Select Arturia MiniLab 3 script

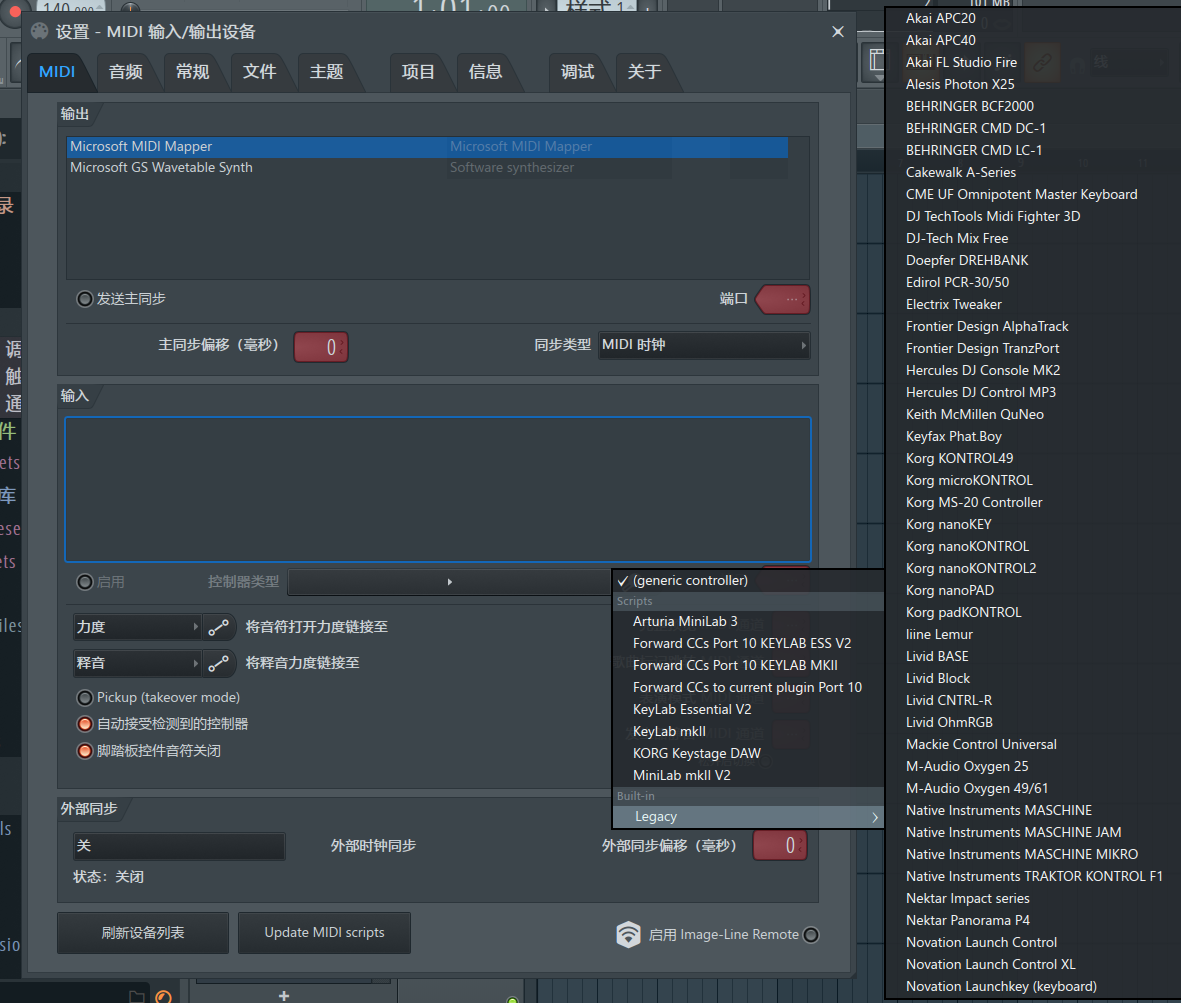749,622
